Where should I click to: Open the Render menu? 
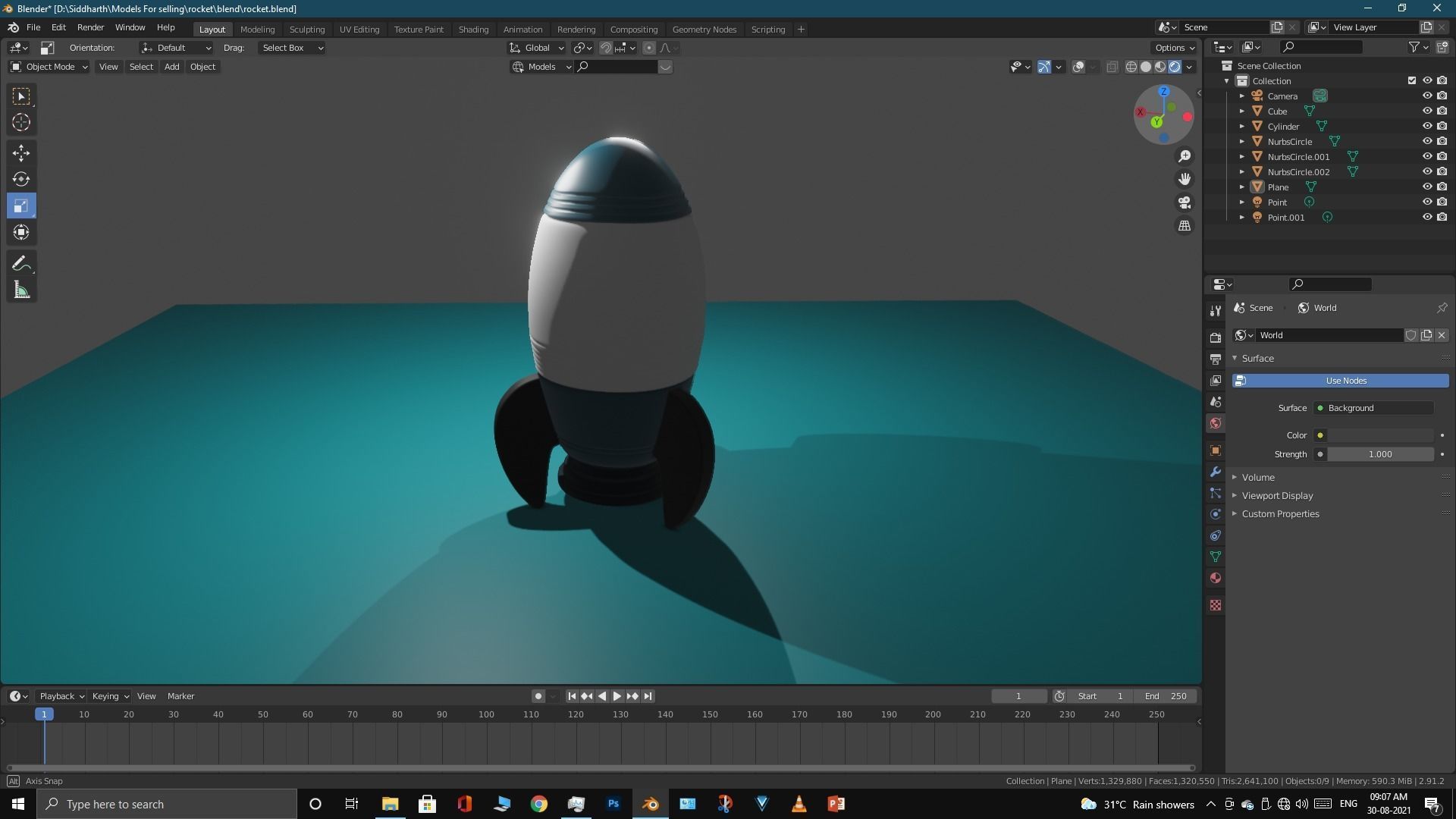pos(90,27)
